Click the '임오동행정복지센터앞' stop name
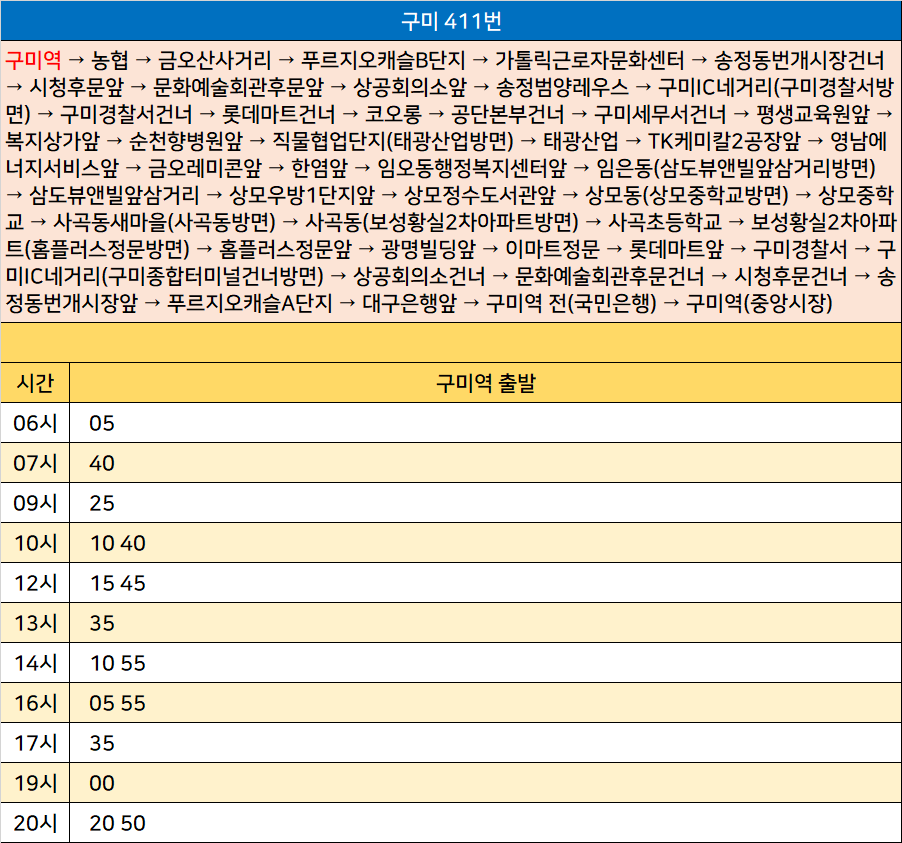 point(472,168)
